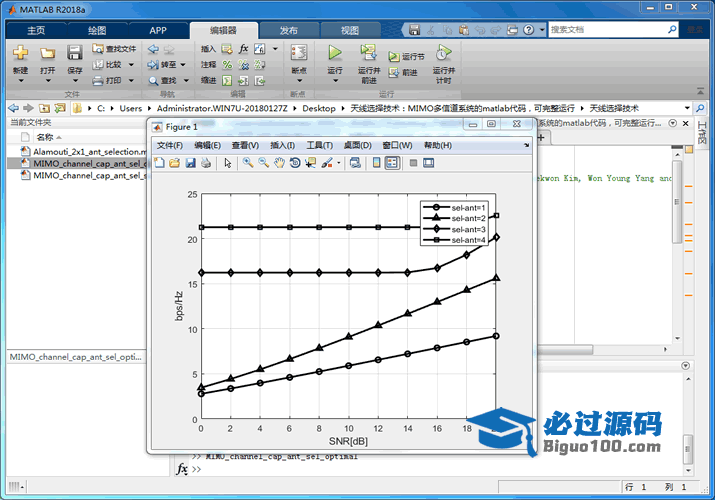Click Edit Plot arrow tool in Figure 1
715x500 pixels.
click(228, 163)
